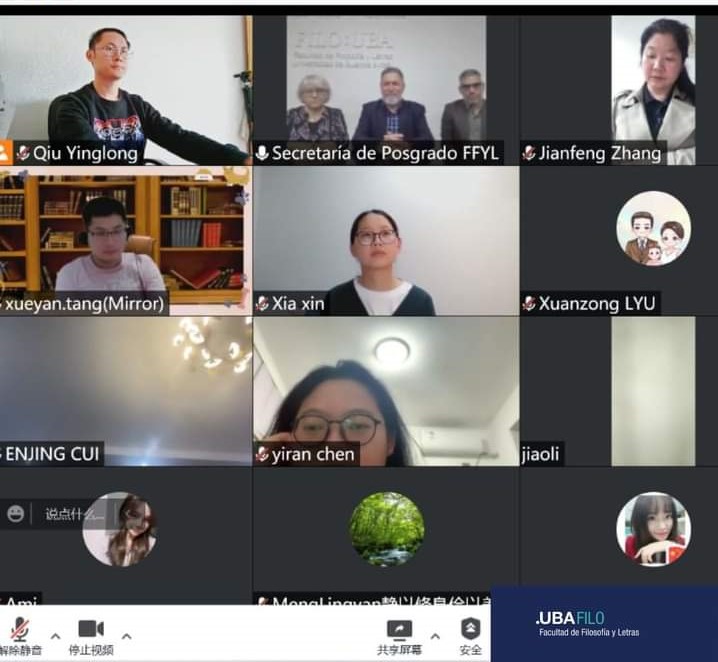Click muted mic icon next to Xia xin
This screenshot has height=662, width=718.
(x=262, y=303)
